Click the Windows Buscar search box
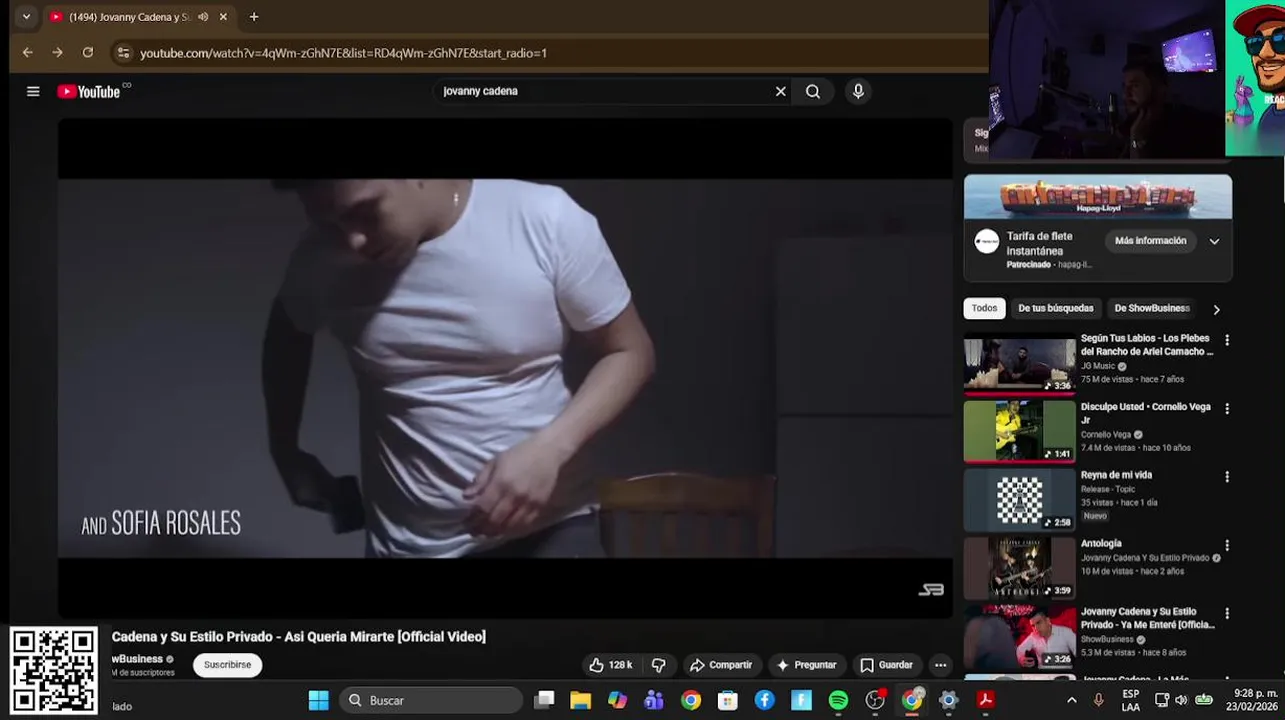 point(429,700)
